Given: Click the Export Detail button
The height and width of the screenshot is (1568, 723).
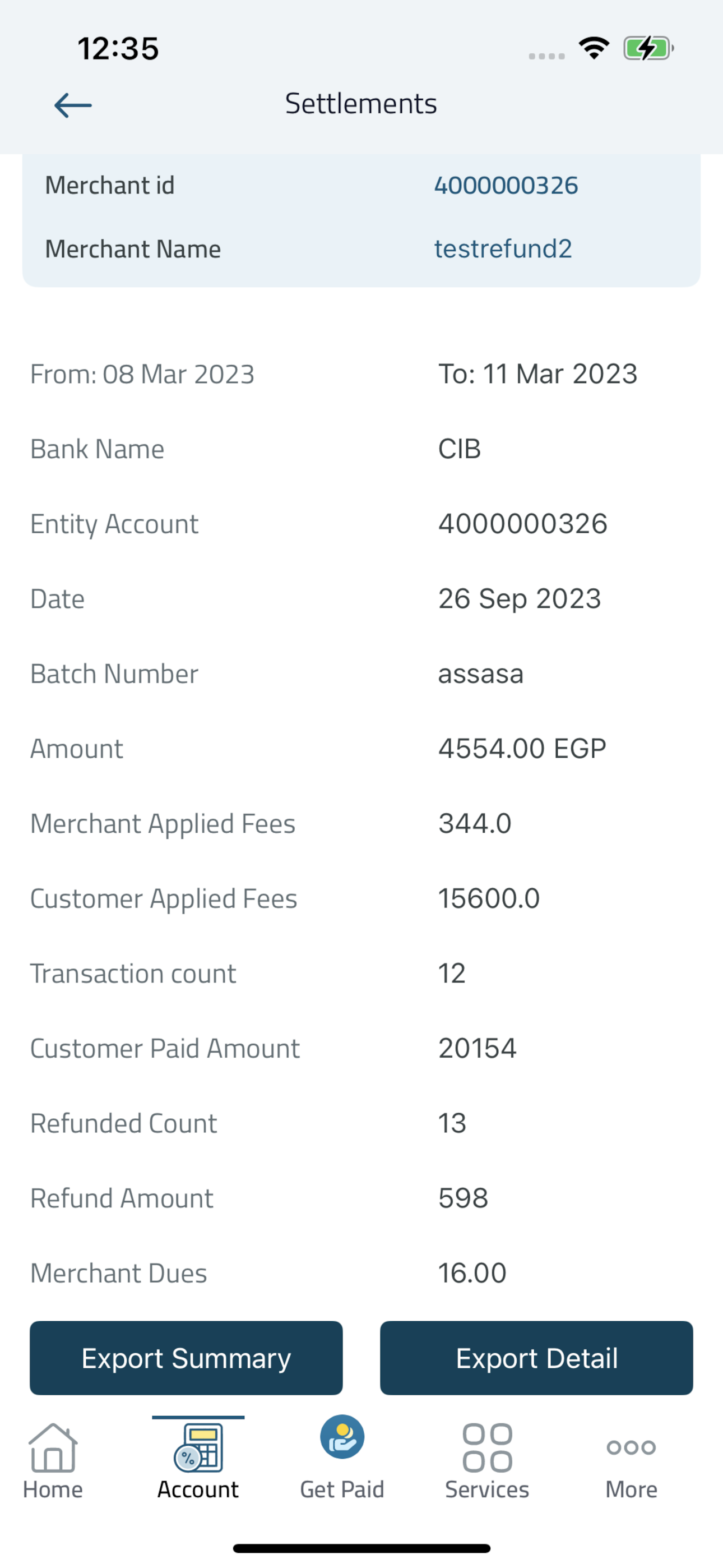Looking at the screenshot, I should click(x=537, y=1358).
